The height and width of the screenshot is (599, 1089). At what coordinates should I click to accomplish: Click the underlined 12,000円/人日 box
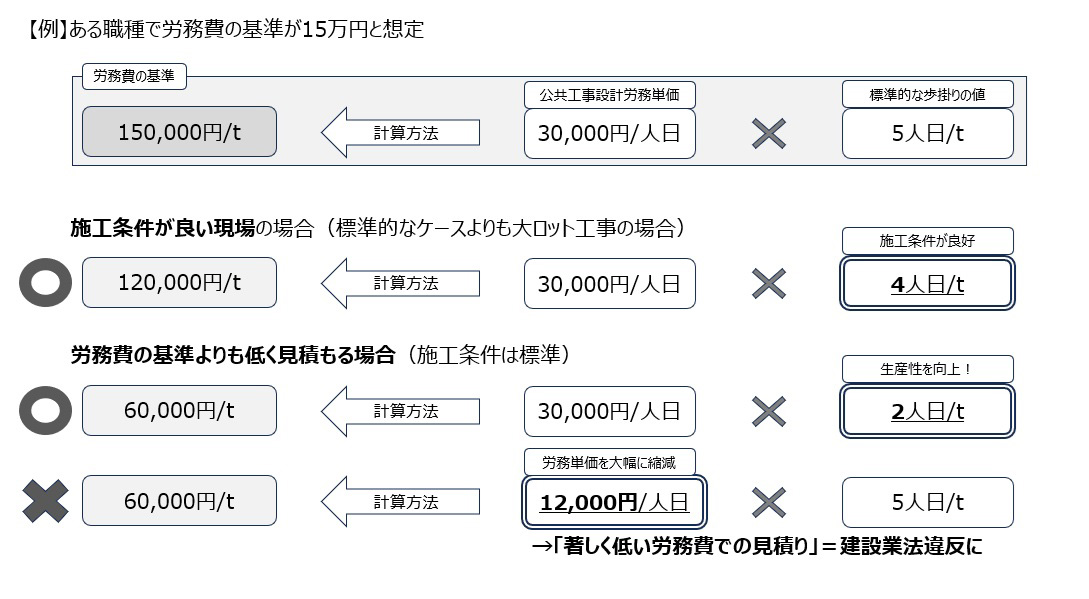tap(614, 502)
